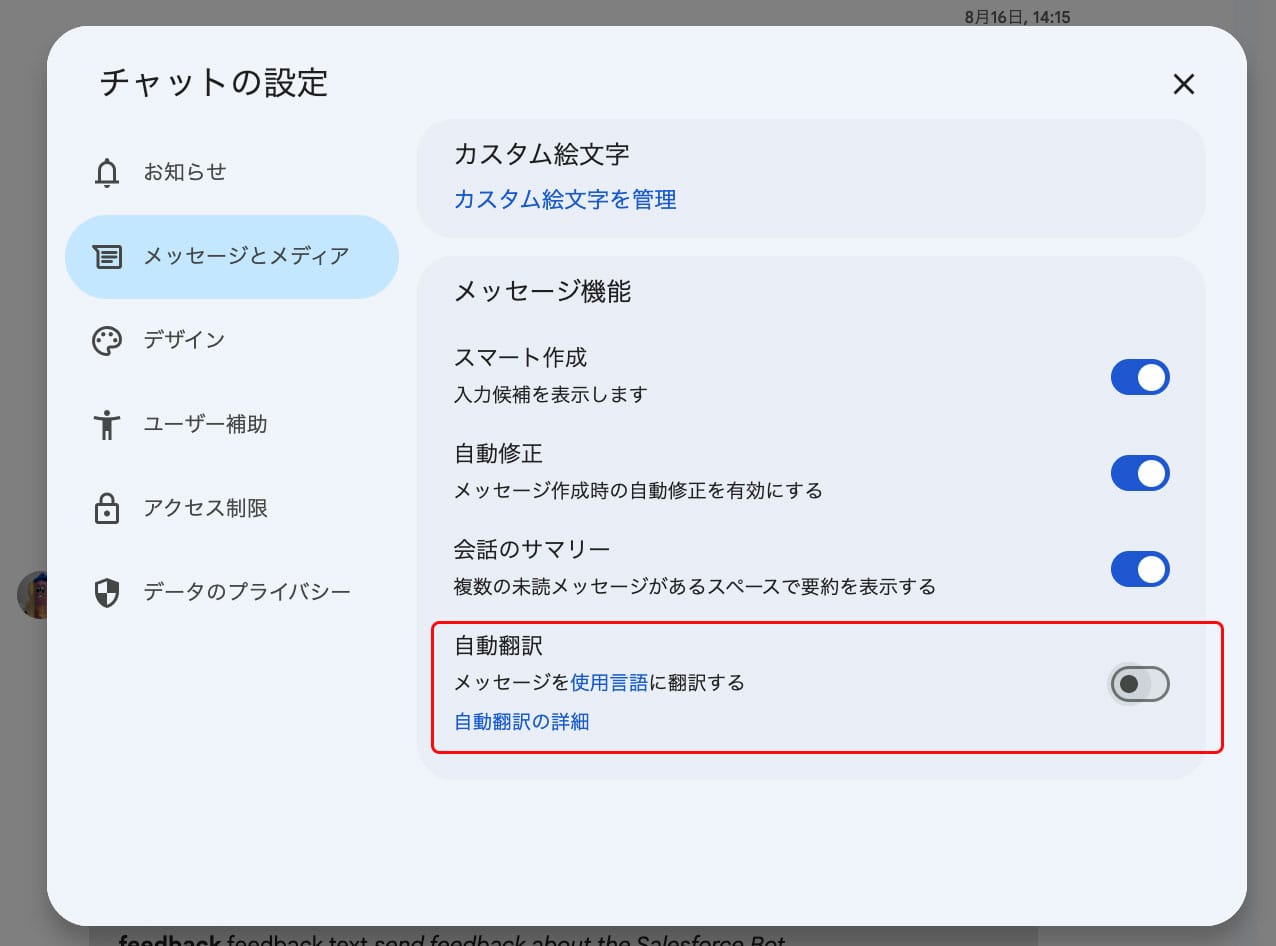Switch to データのプライバシー label
The image size is (1276, 946).
click(246, 592)
